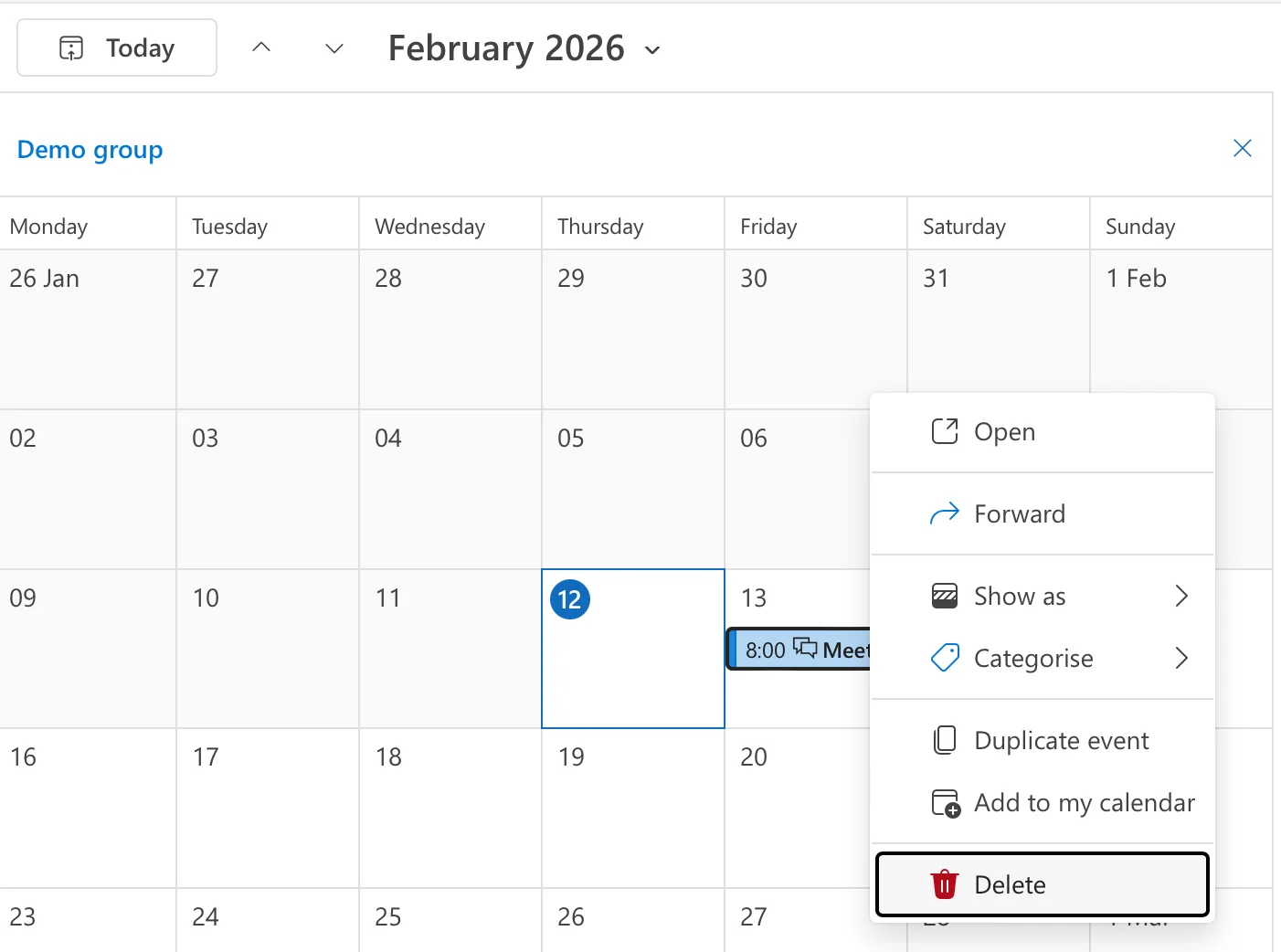
Task: Choose Forward in the context menu
Action: coord(1021,513)
